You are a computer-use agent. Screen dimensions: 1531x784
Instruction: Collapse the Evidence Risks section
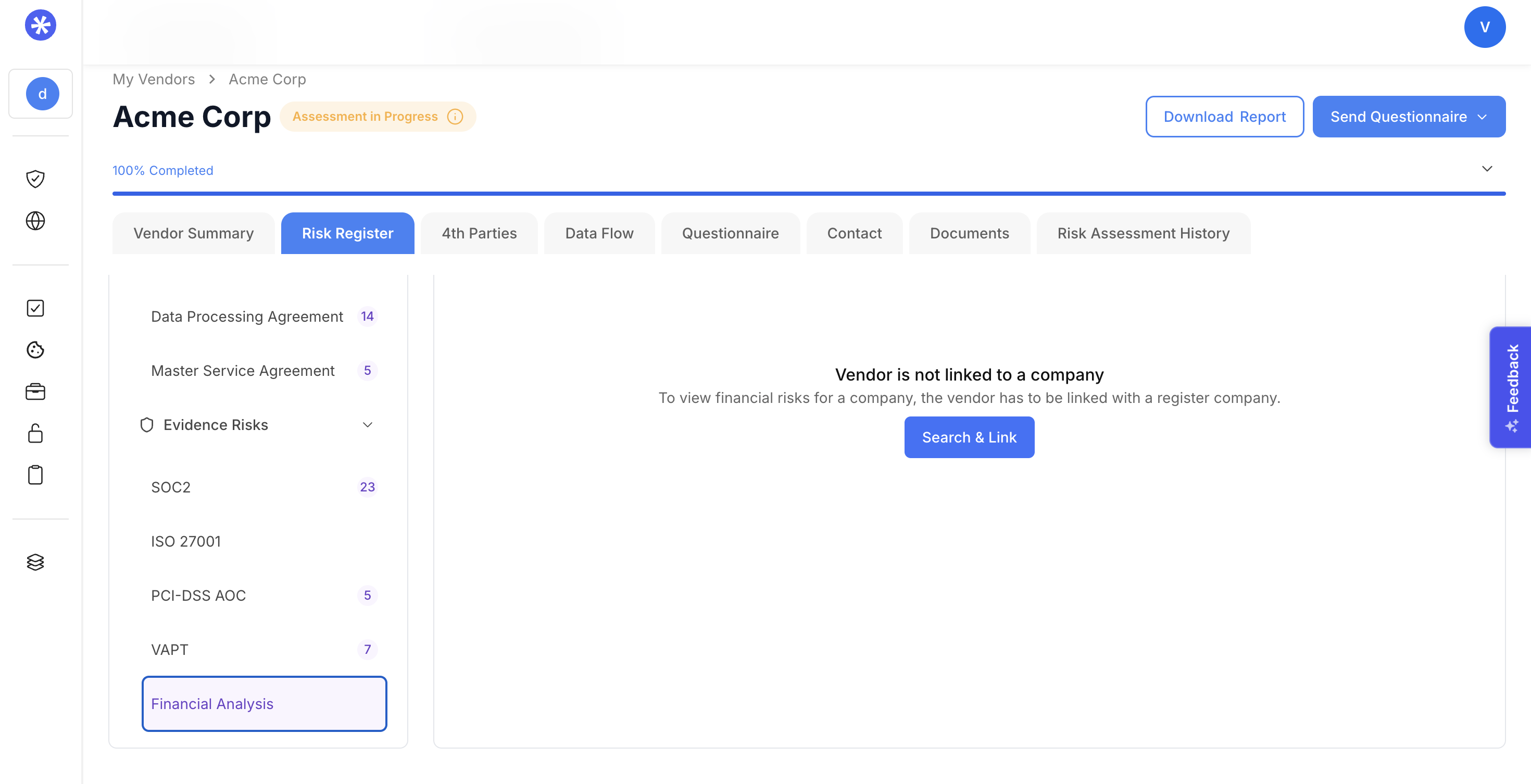367,425
